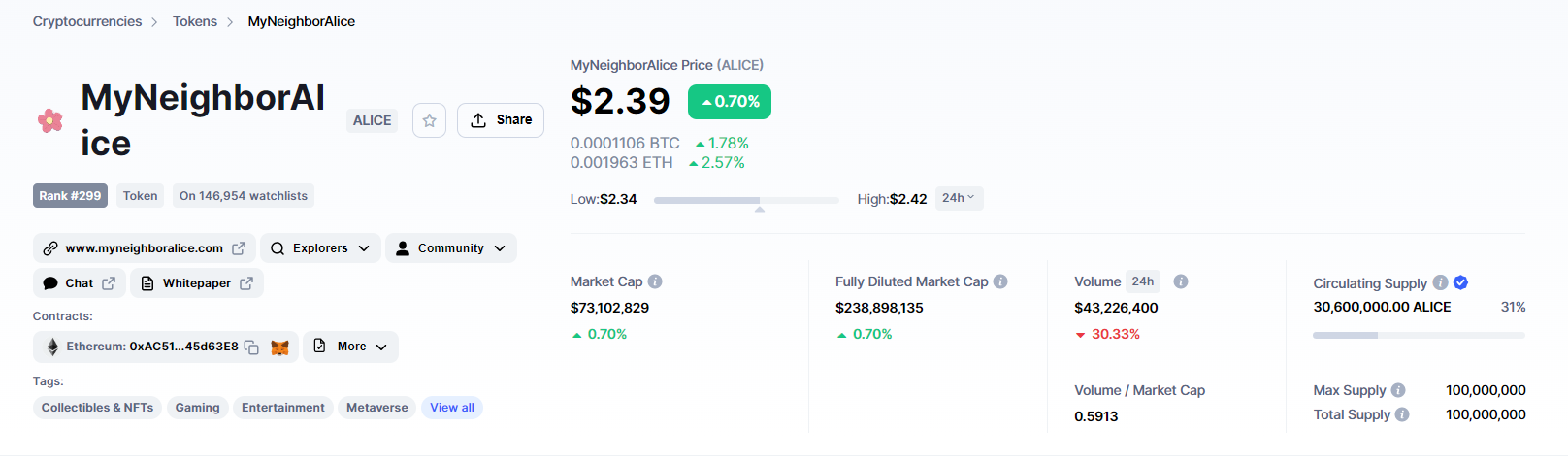Expand the Community dropdown
The width and height of the screenshot is (1568, 462).
point(451,248)
